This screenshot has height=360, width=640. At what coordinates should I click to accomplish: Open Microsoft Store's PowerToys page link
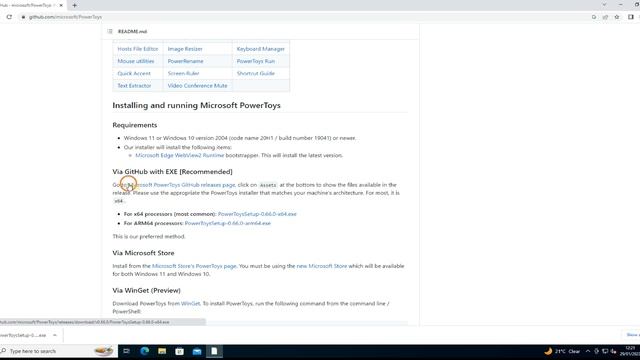(194, 266)
